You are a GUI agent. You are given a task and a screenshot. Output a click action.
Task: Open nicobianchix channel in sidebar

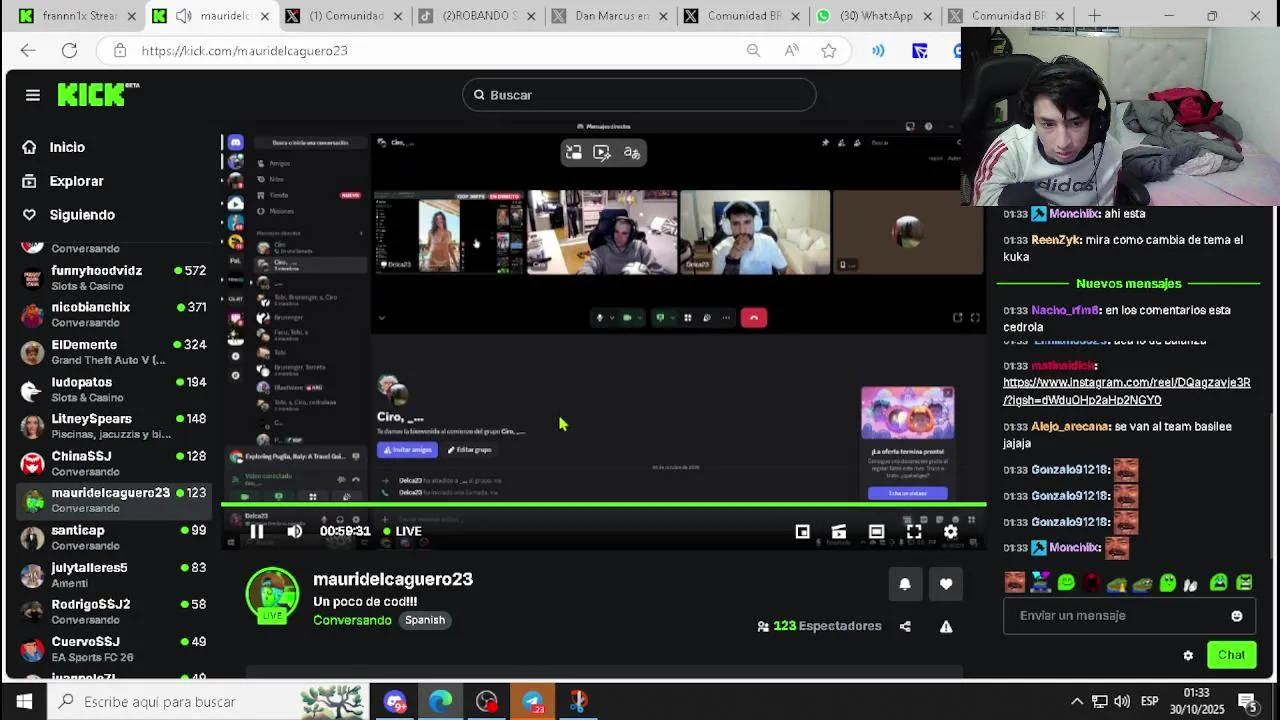(113, 315)
